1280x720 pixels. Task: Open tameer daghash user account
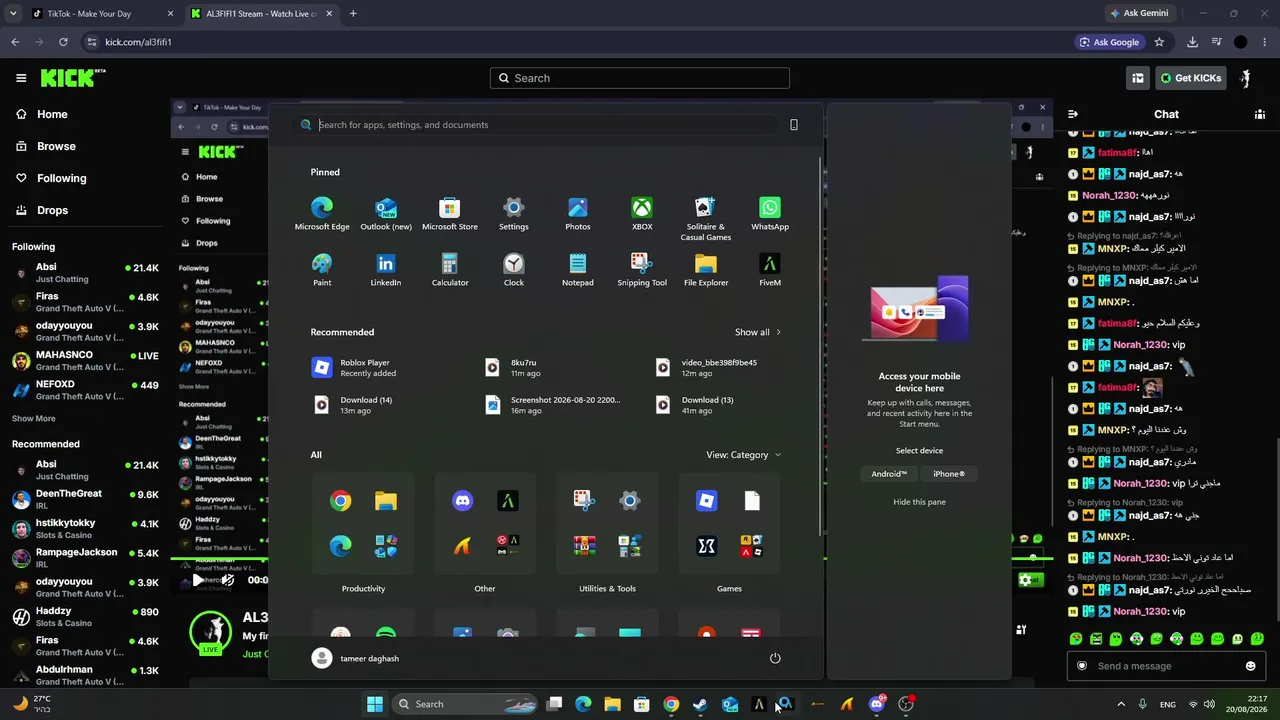pyautogui.click(x=355, y=658)
